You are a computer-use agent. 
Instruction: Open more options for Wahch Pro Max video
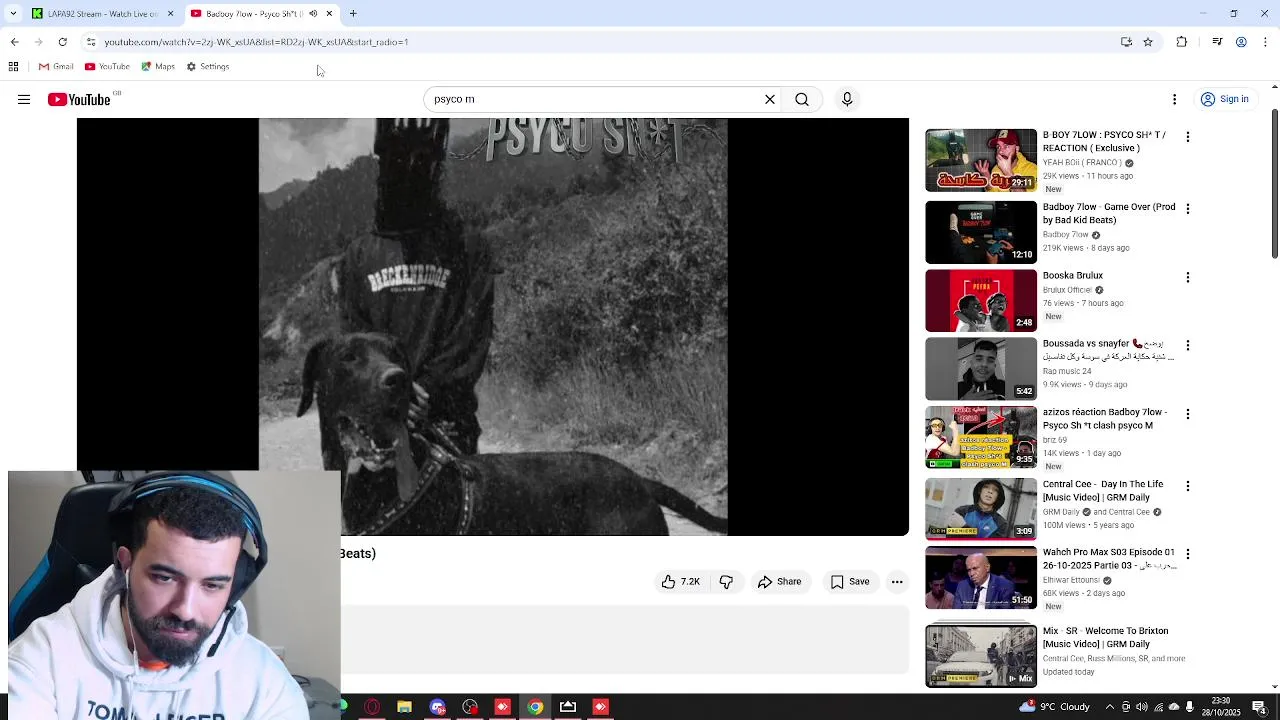click(x=1188, y=554)
